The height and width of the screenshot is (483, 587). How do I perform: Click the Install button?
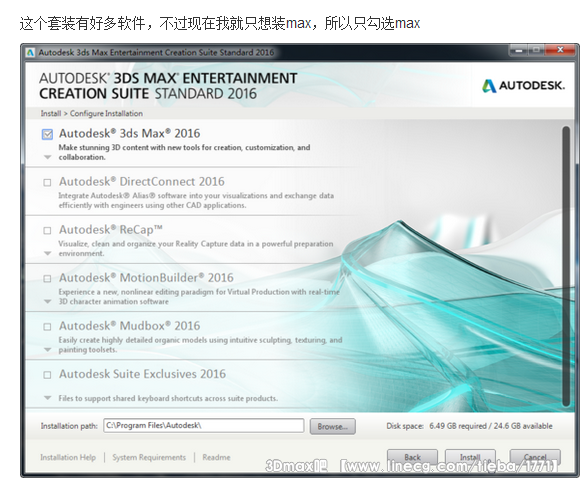coord(470,457)
